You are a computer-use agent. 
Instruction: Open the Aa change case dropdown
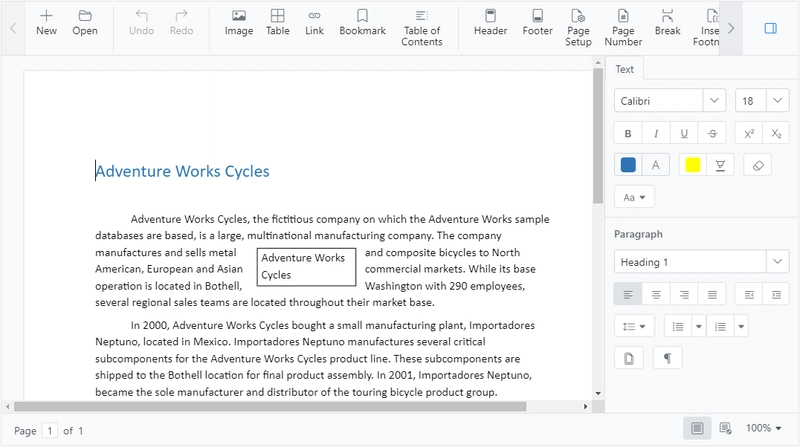[634, 197]
